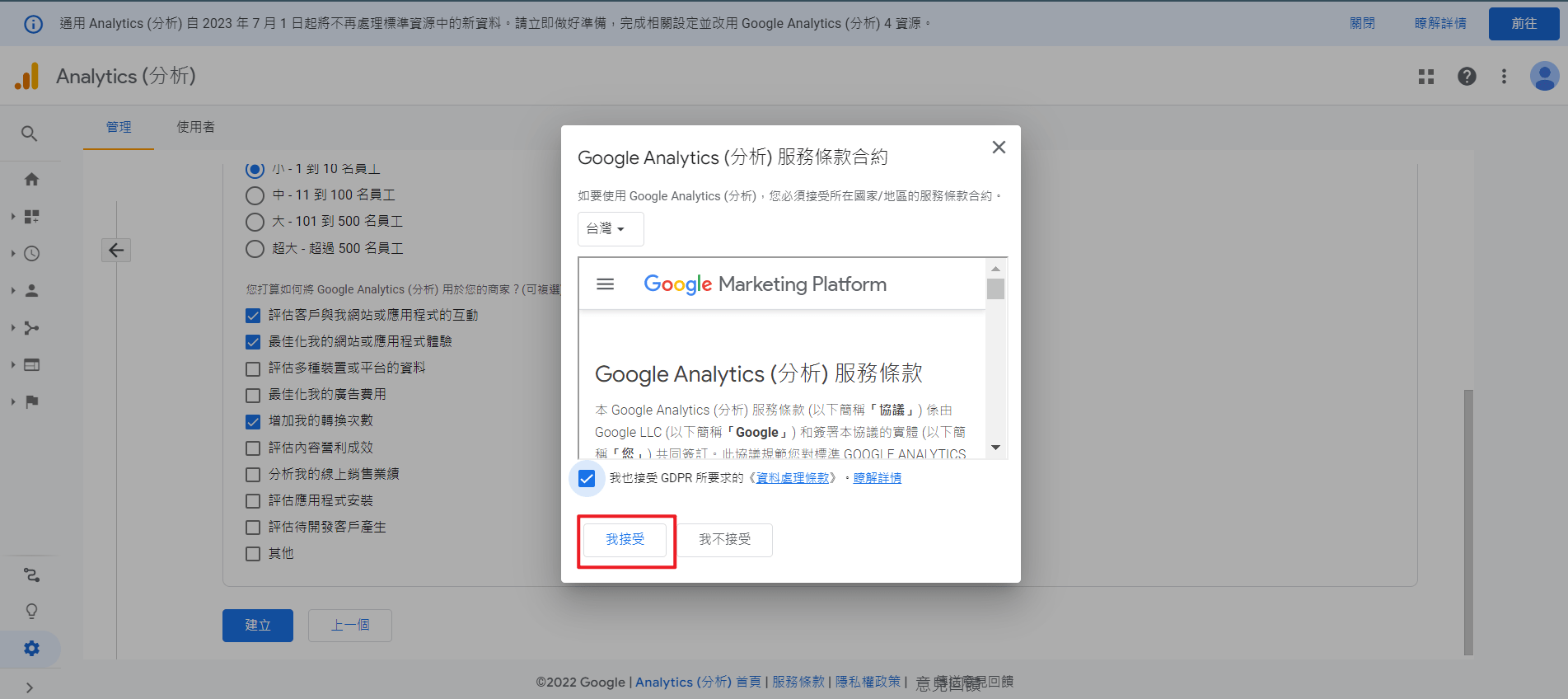Image resolution: width=1568 pixels, height=699 pixels.
Task: Click 關閉 in the top banner
Action: tap(1362, 24)
